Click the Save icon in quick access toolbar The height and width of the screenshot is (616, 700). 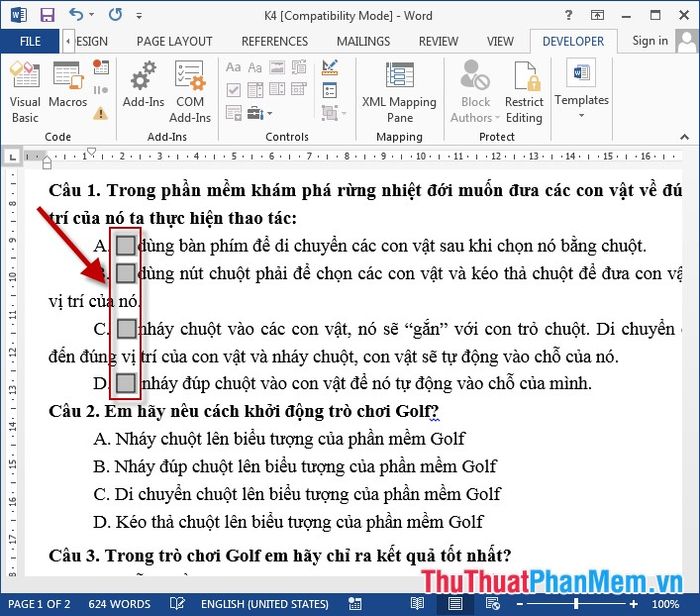(47, 15)
